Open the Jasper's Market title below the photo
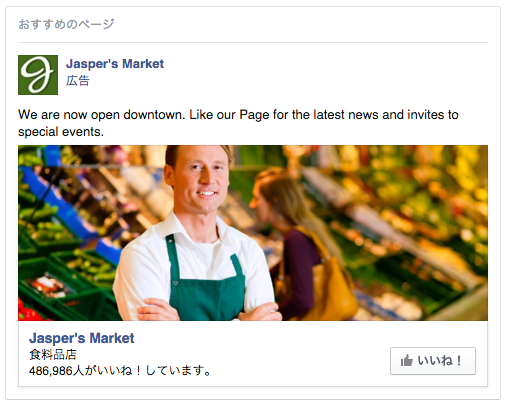 pyautogui.click(x=81, y=338)
